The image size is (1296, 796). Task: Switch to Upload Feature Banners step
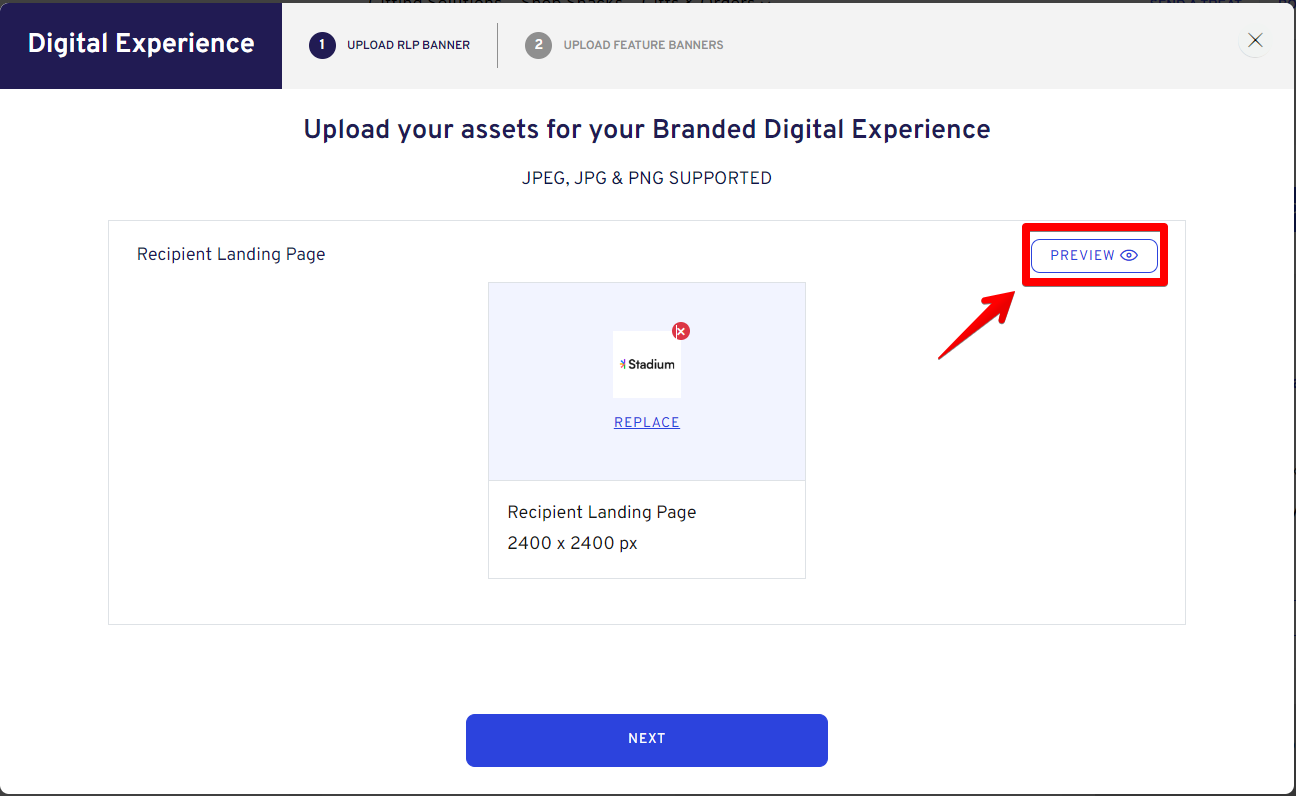[643, 45]
